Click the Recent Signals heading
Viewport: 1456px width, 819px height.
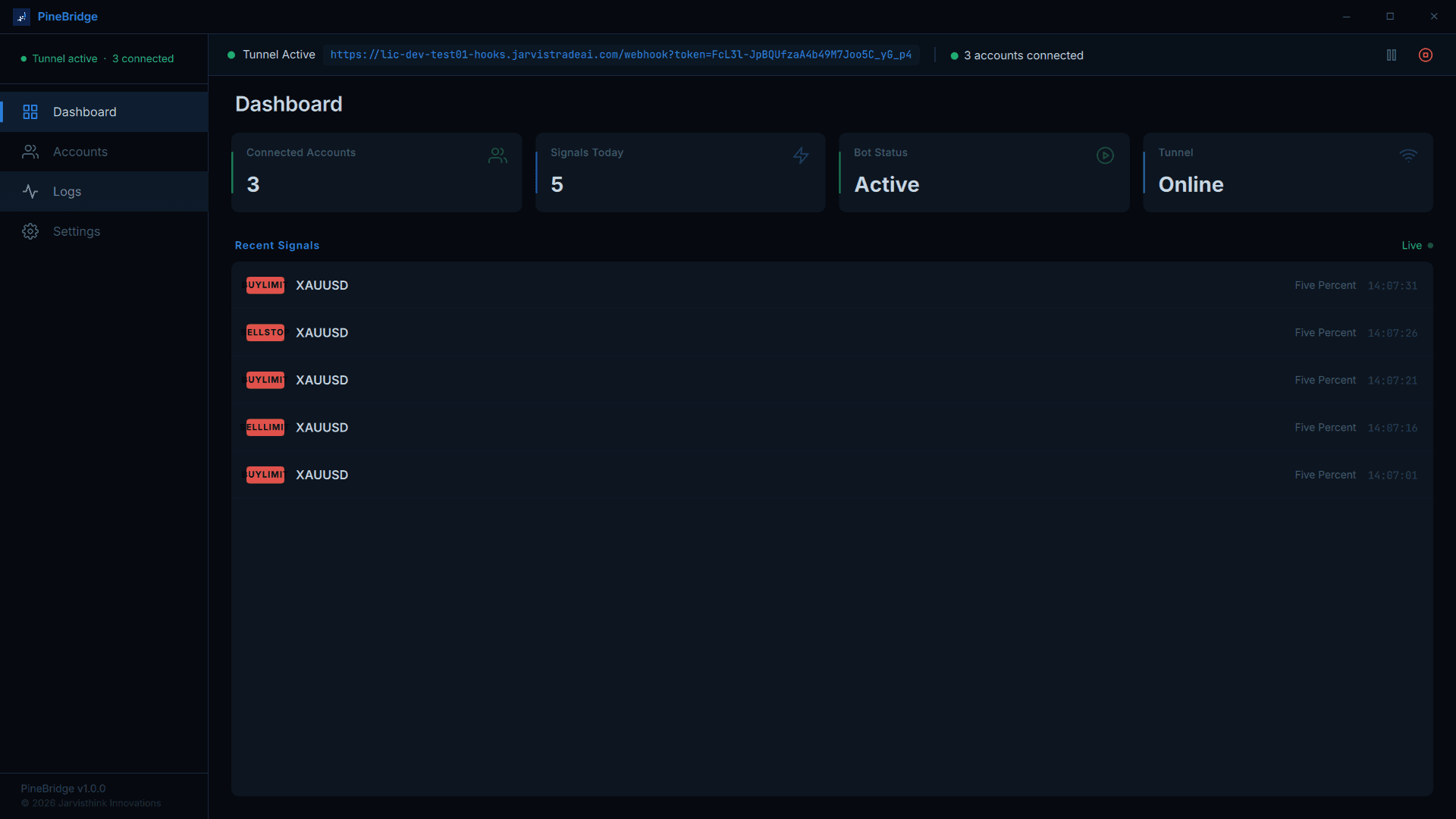pos(277,246)
